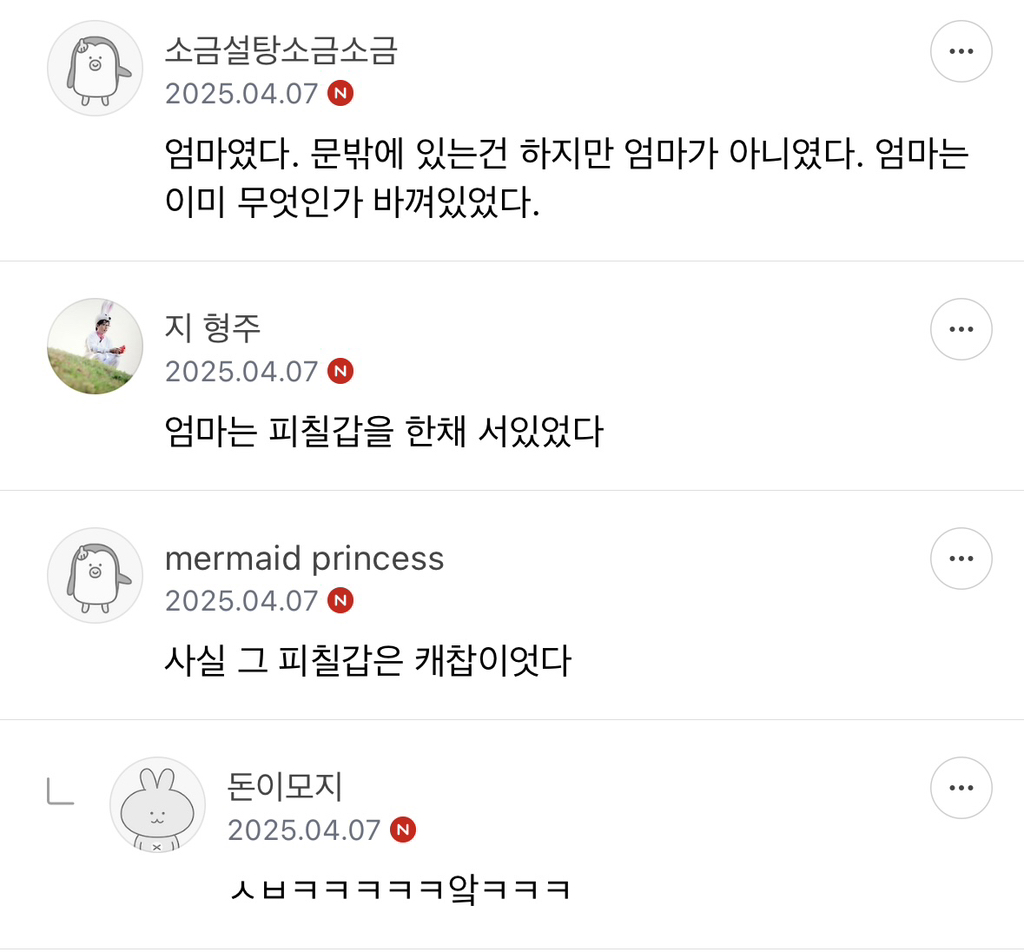Image resolution: width=1024 pixels, height=952 pixels.
Task: Click the N badge on 돈이모지's reply
Action: [403, 830]
